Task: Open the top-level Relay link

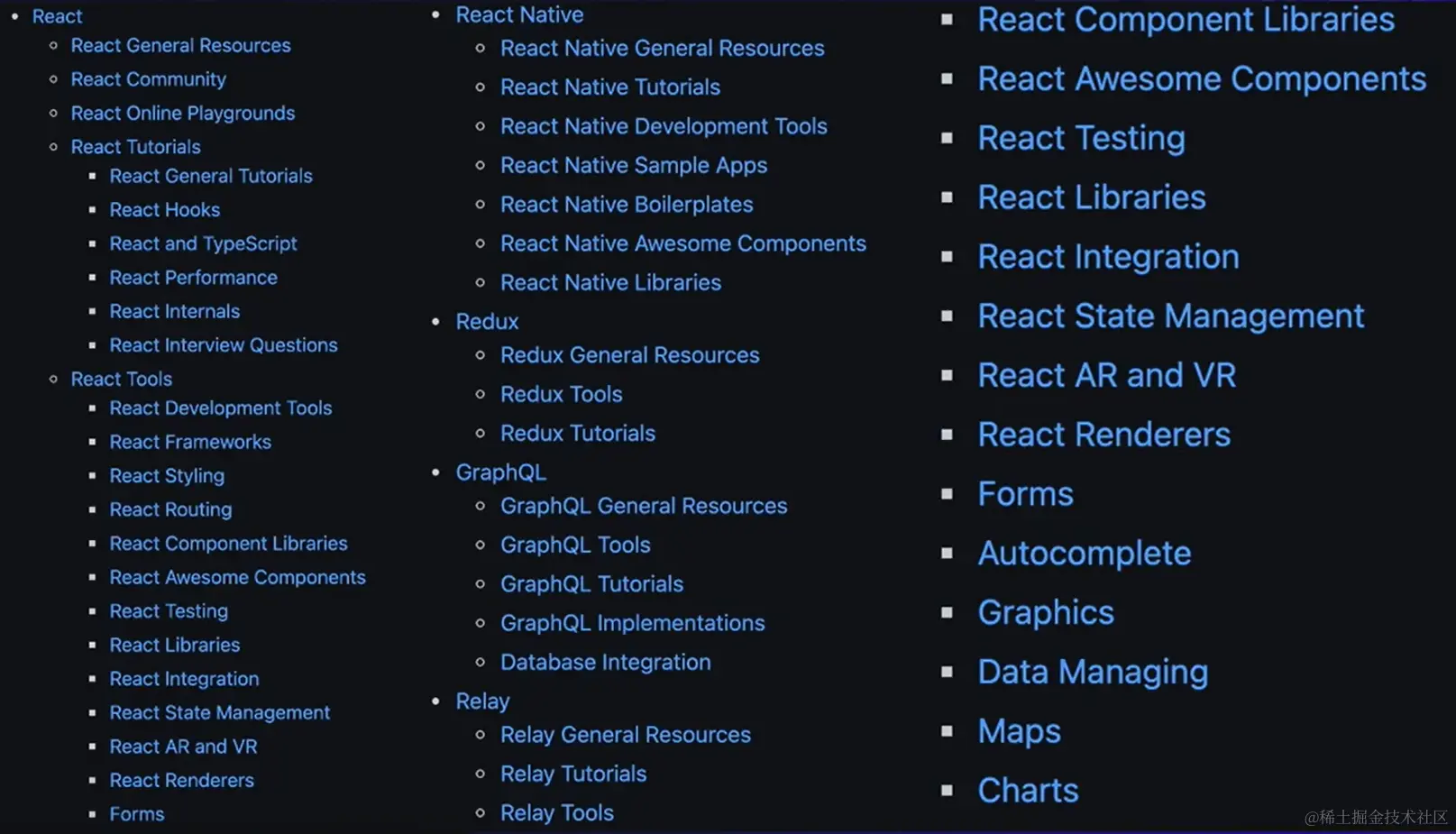Action: (482, 701)
